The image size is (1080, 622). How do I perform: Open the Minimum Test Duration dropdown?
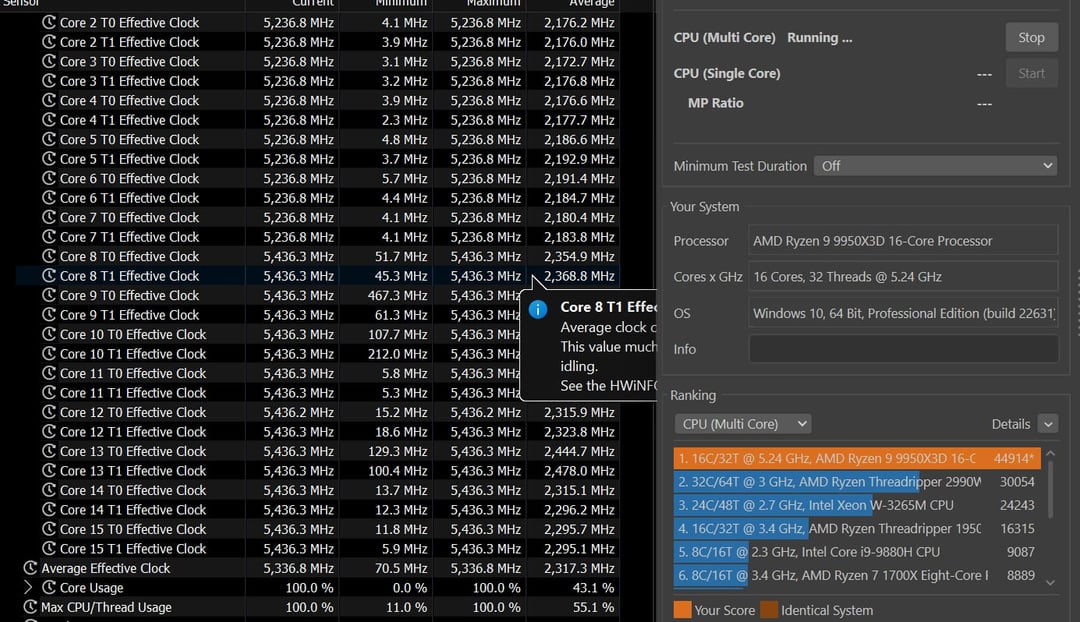pos(935,166)
